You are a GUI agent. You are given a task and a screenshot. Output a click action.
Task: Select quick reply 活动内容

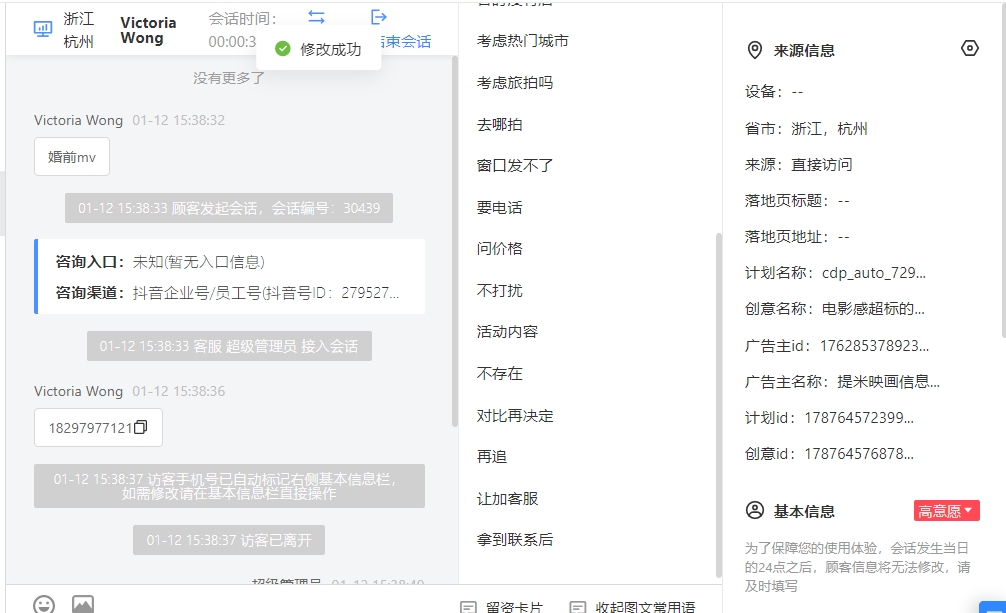tap(507, 332)
